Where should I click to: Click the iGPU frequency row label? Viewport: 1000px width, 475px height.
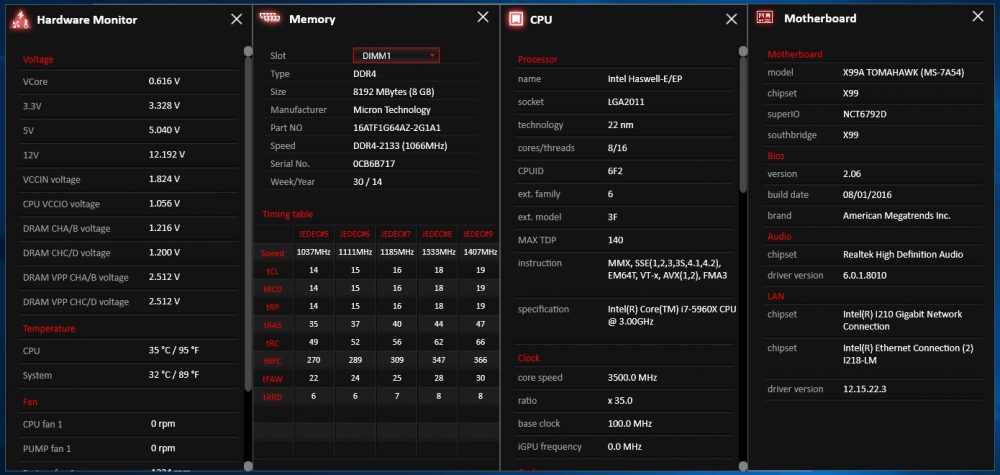[x=549, y=446]
